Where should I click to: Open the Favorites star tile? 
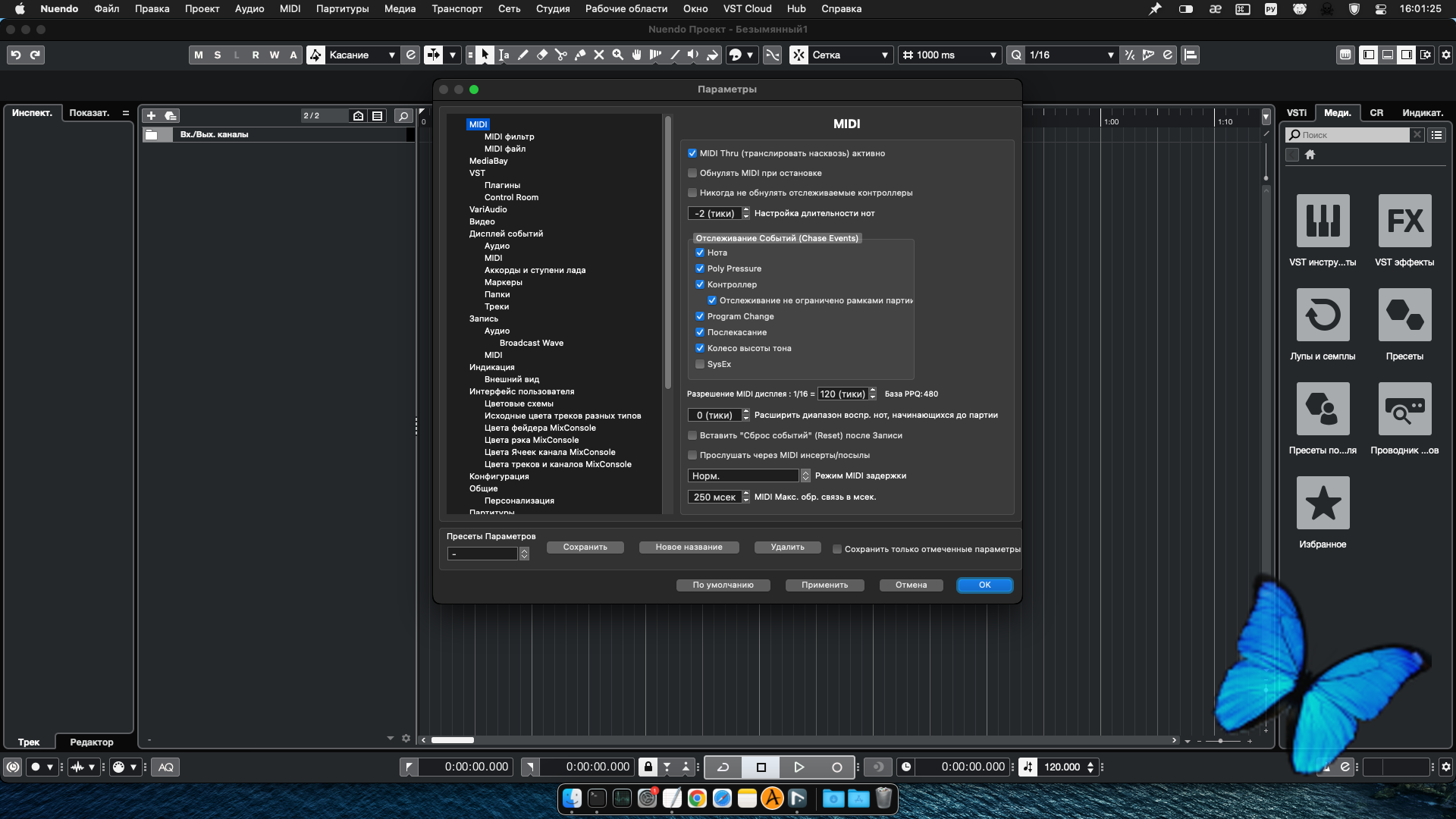(1323, 503)
